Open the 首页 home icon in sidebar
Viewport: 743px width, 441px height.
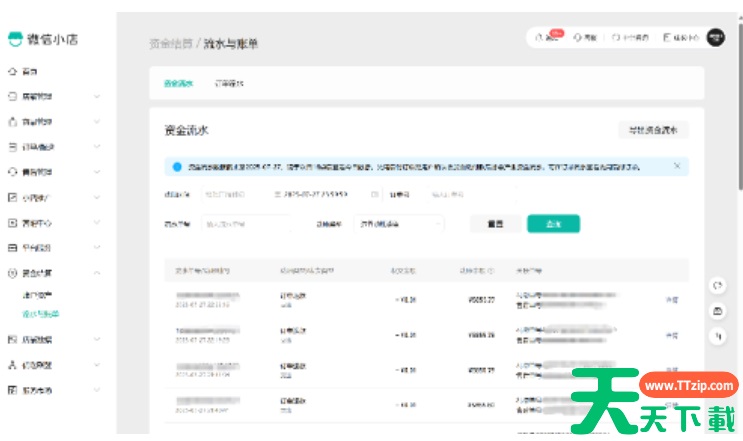[x=12, y=72]
